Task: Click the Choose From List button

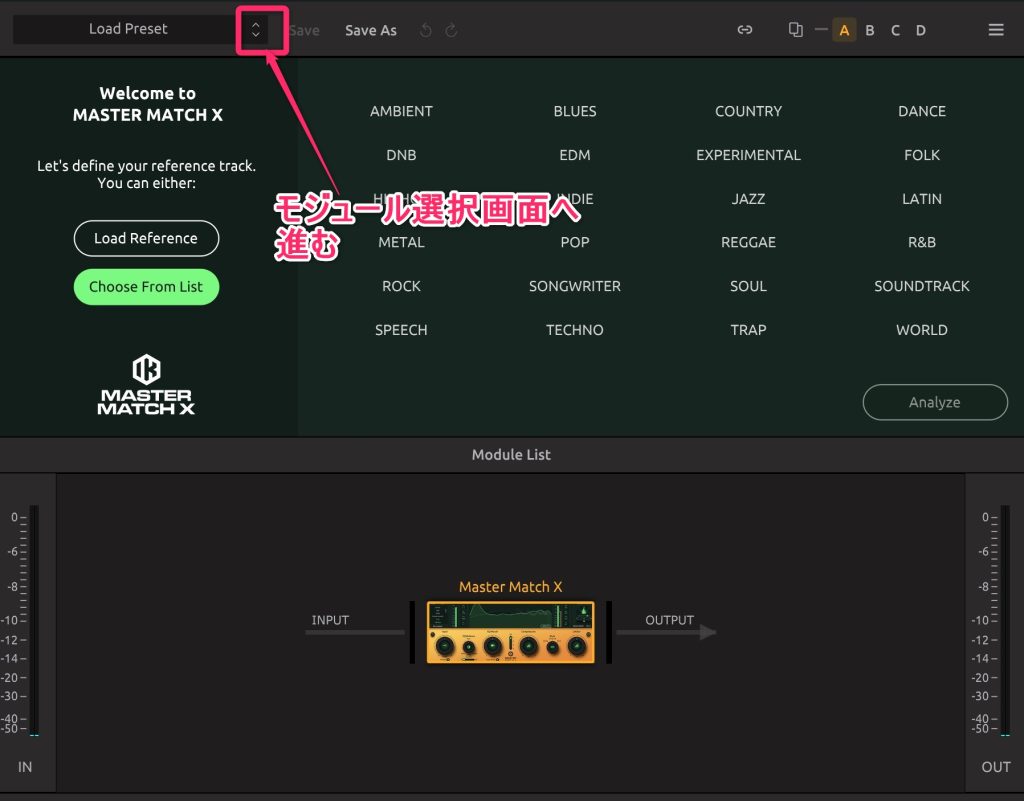Action: 146,286
